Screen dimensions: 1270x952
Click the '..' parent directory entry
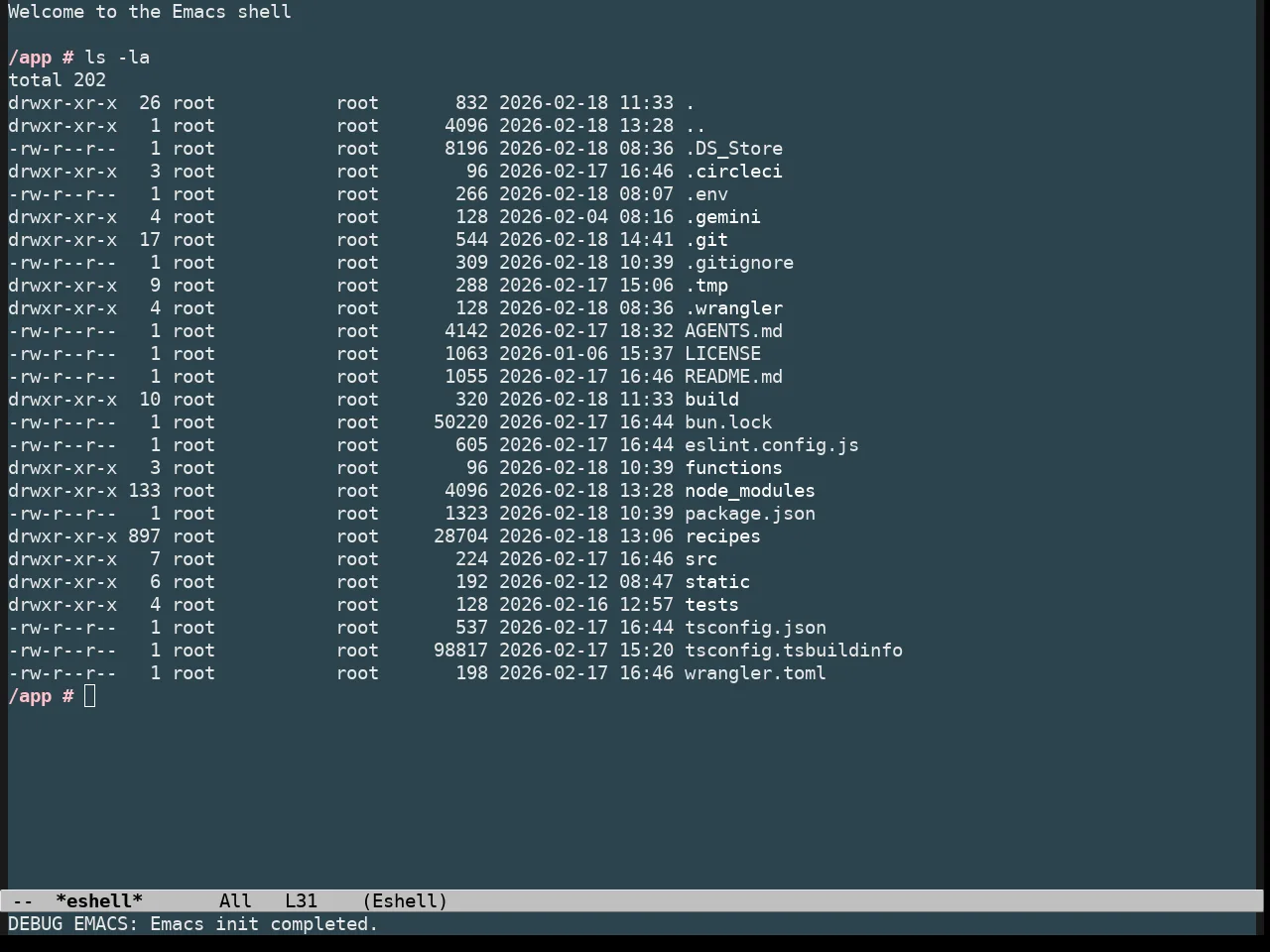pos(696,126)
